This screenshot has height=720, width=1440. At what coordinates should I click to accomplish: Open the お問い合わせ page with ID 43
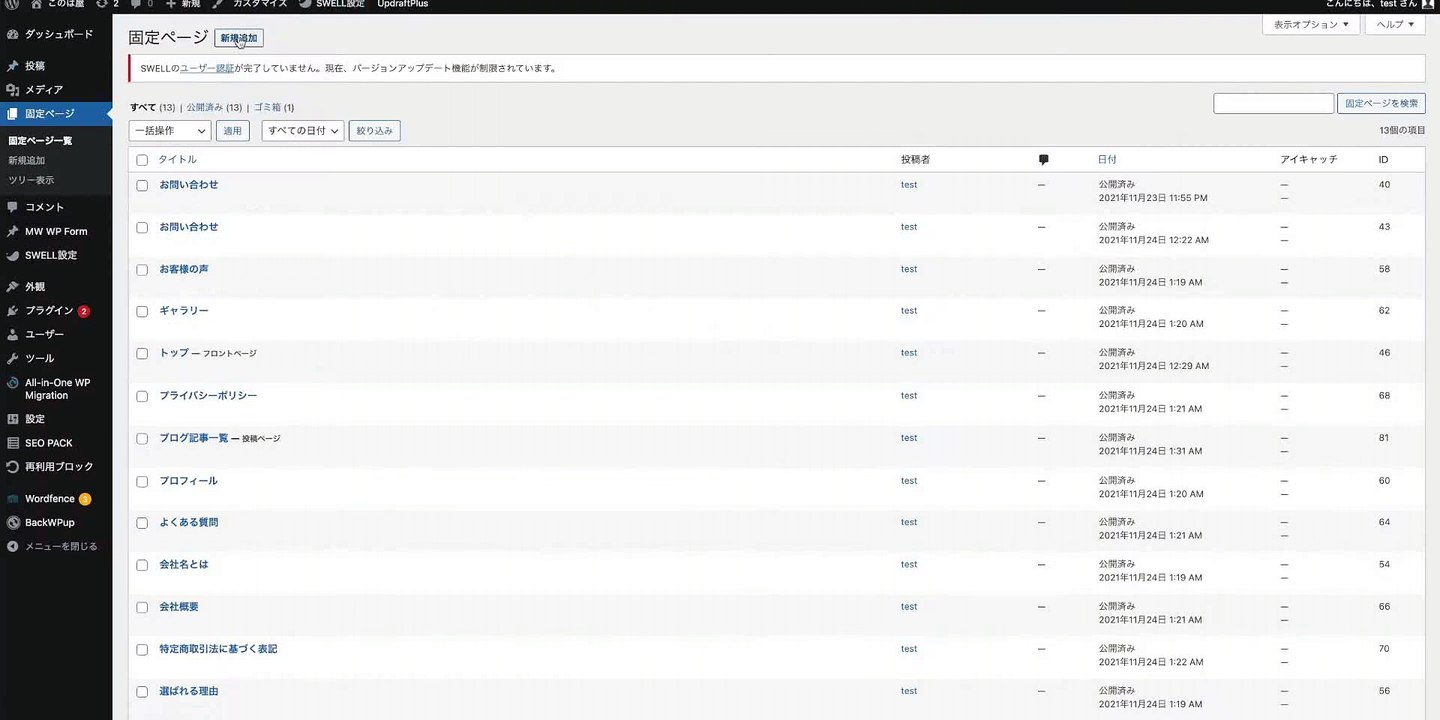click(x=189, y=227)
